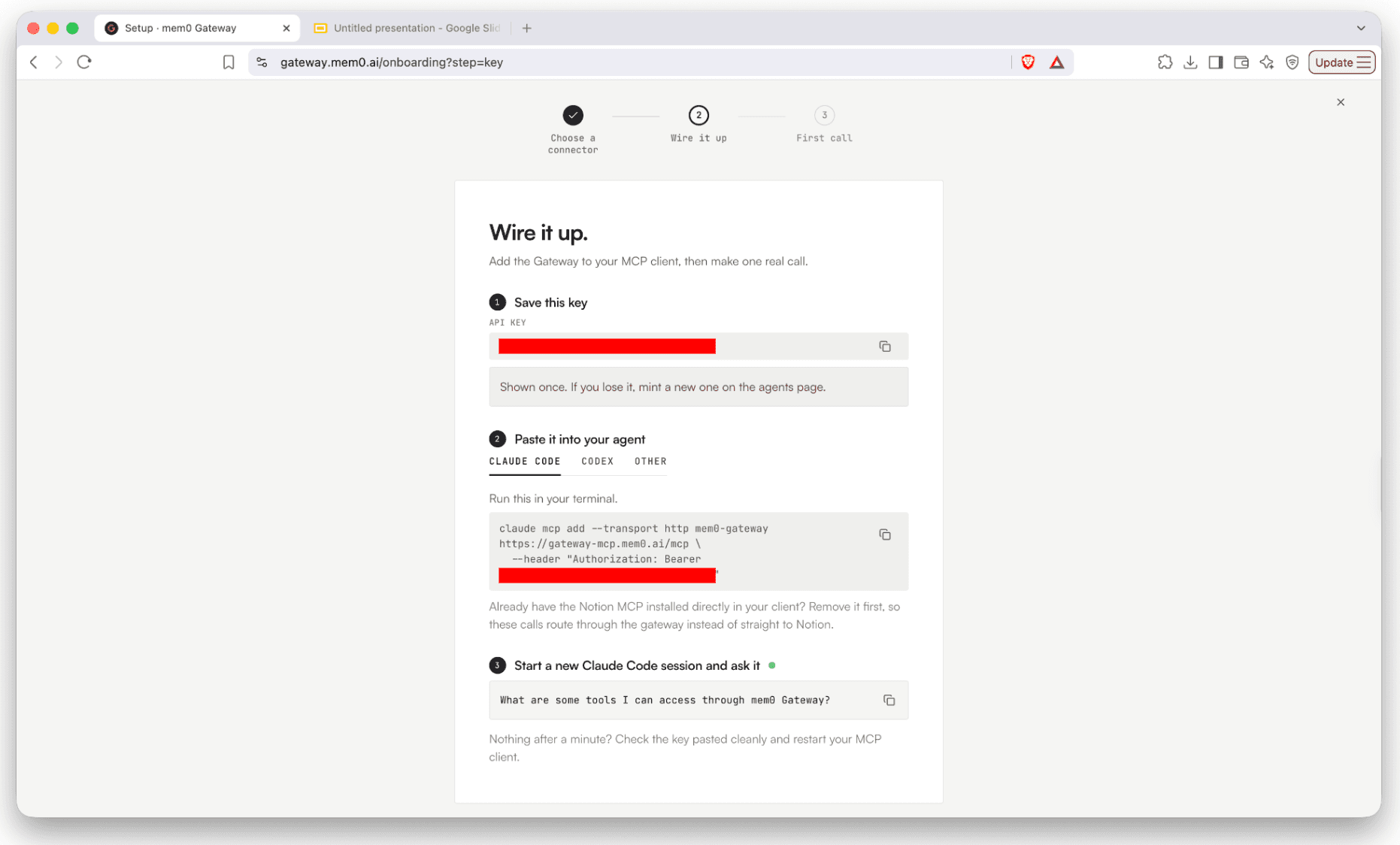Copy the mem0 Gateway tools prompt
The image size is (1400, 845).
(x=889, y=700)
